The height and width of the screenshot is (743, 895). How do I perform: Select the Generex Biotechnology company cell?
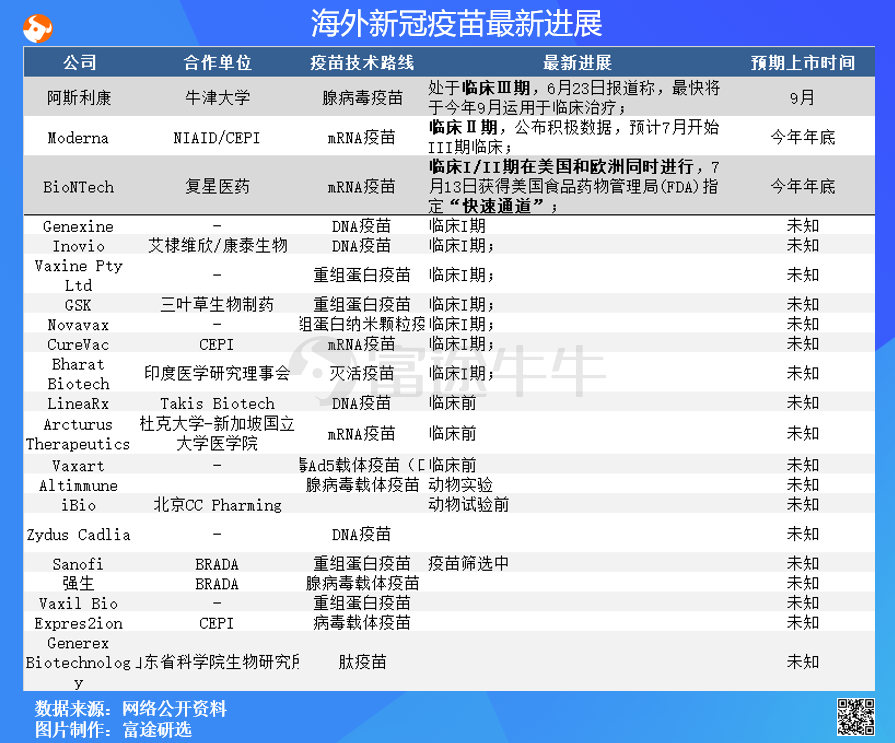pyautogui.click(x=78, y=662)
